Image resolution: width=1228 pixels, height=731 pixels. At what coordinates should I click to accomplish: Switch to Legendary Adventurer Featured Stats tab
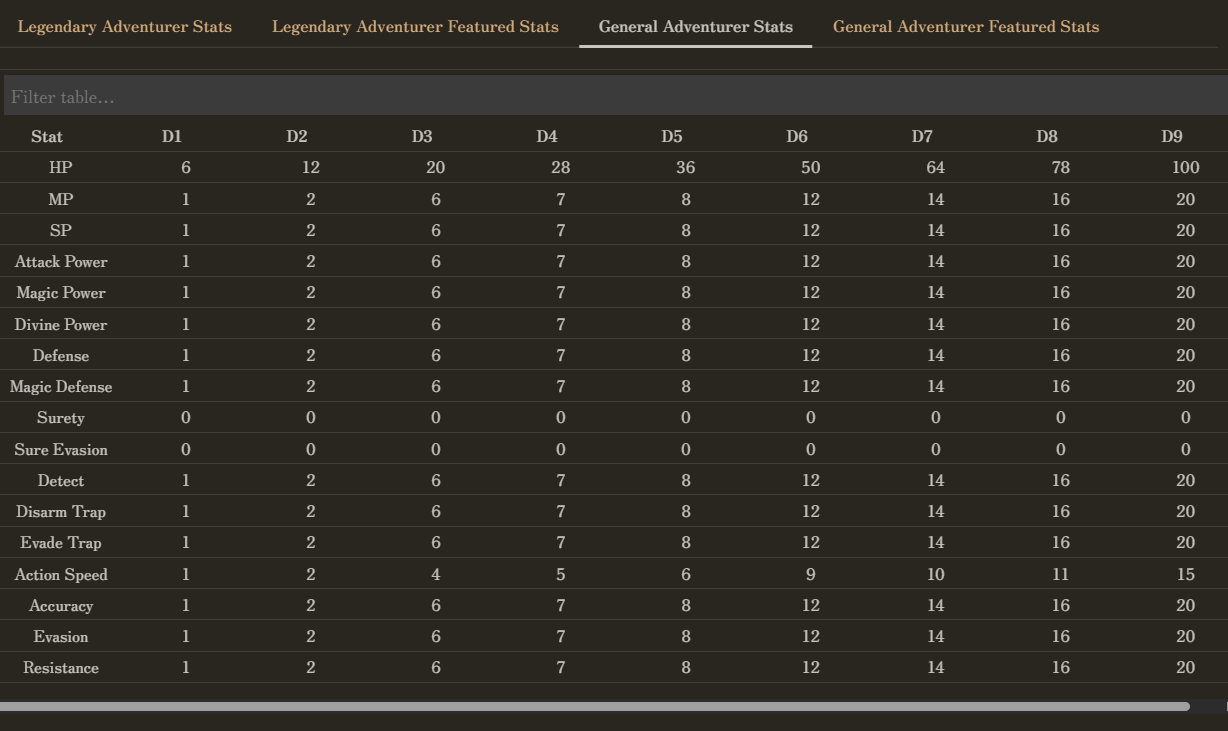point(415,27)
